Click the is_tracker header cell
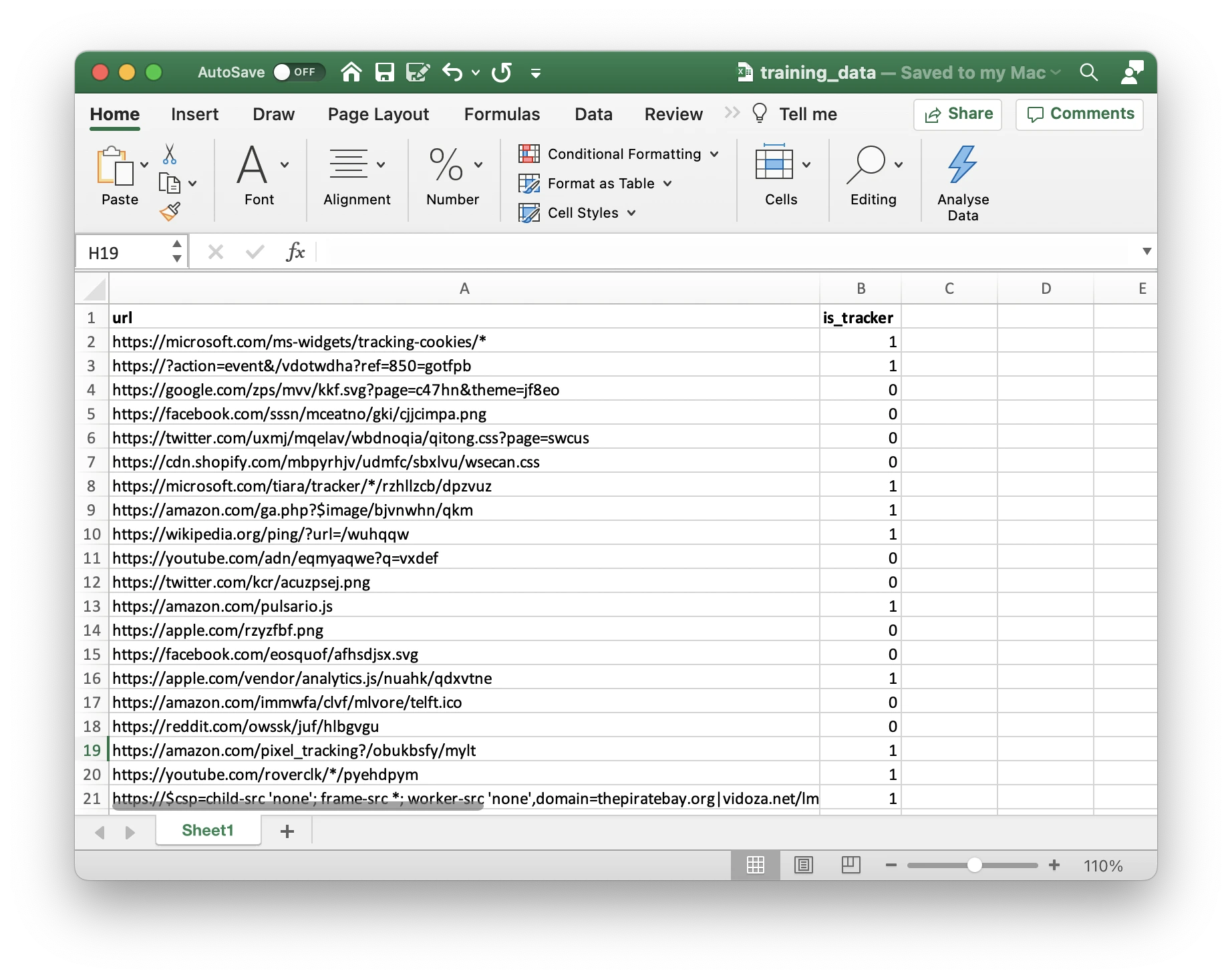Viewport: 1232px width, 979px height. 861,317
